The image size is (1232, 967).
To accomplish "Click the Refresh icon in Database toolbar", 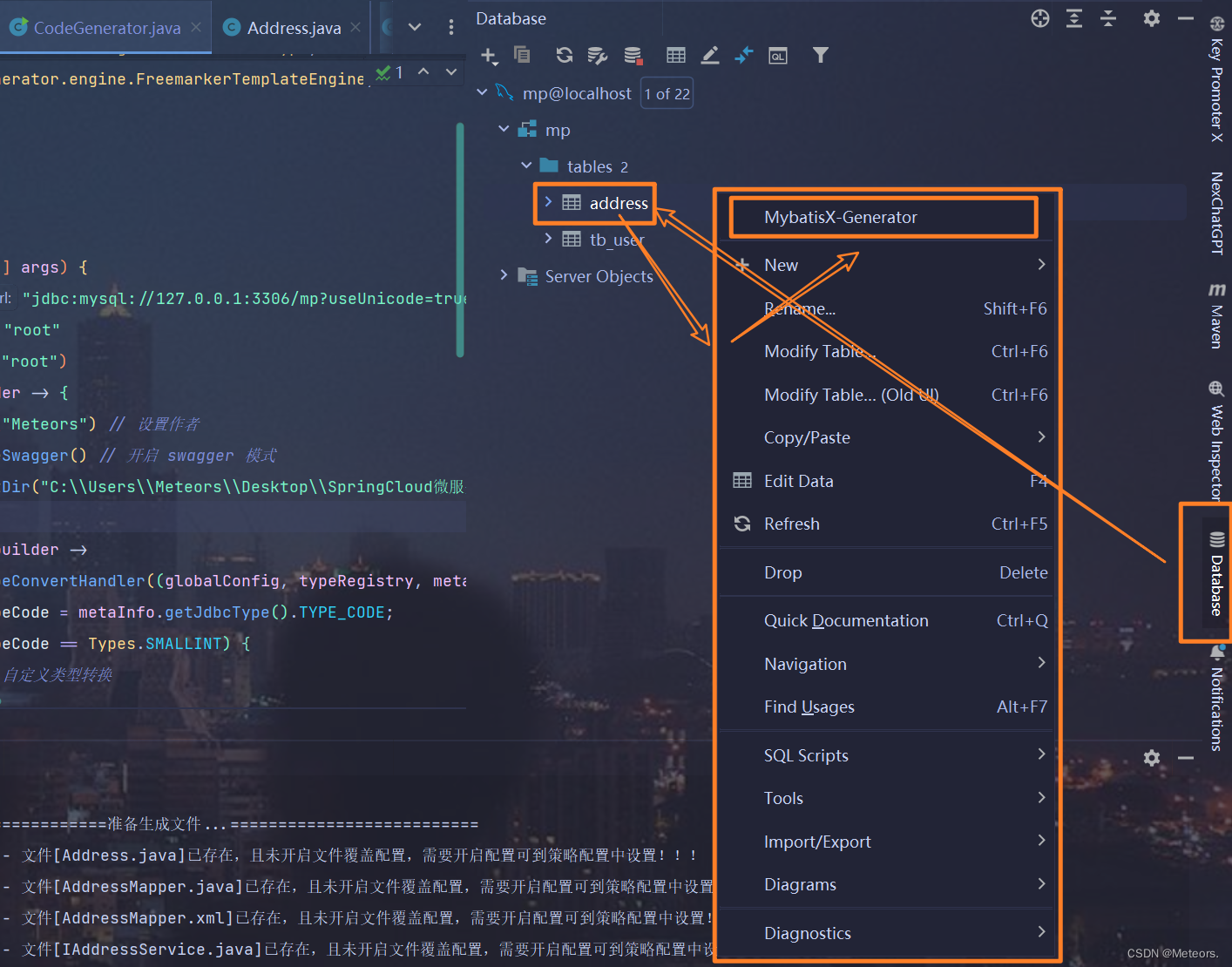I will (565, 55).
